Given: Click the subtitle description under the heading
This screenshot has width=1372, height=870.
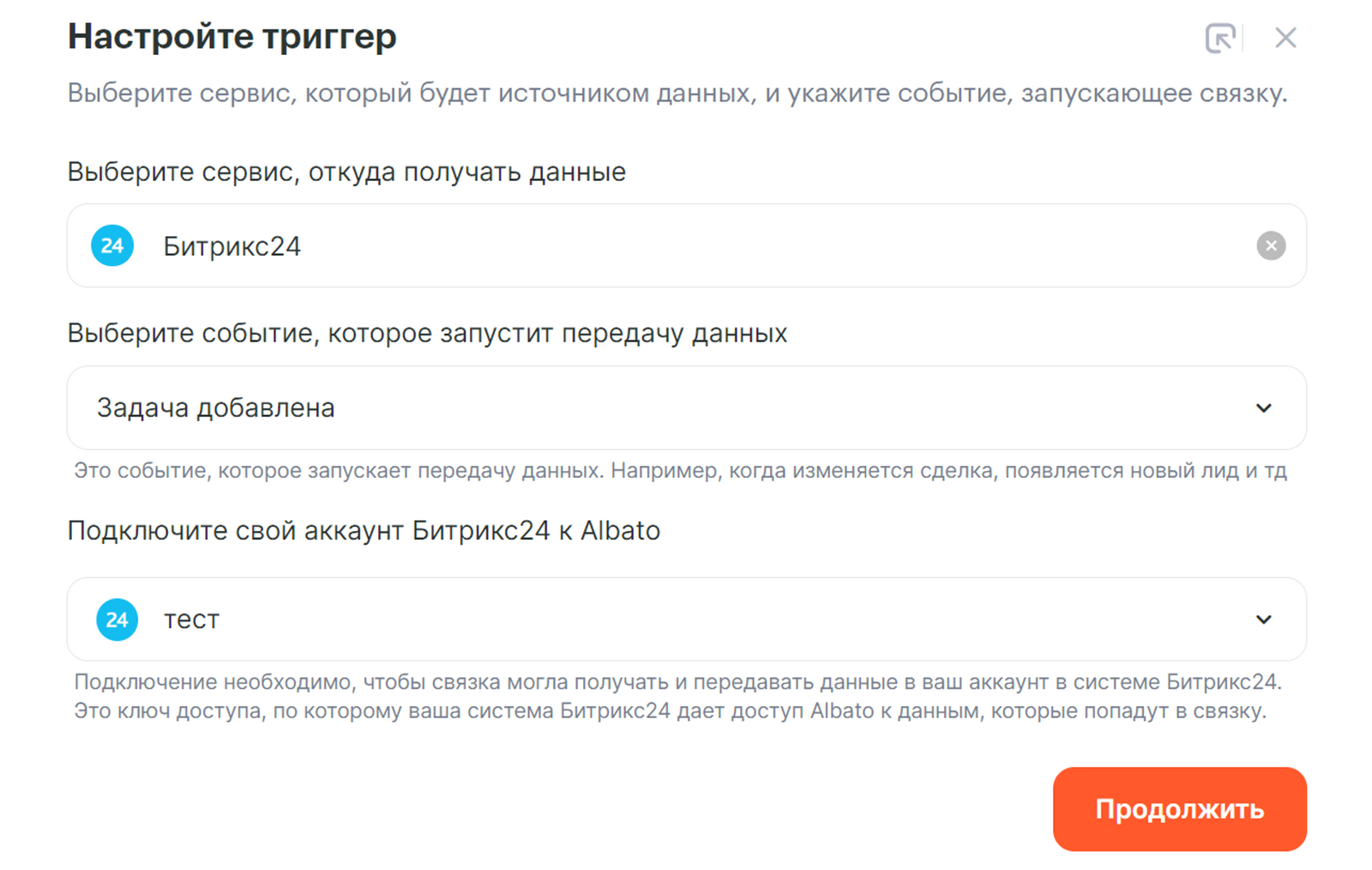Looking at the screenshot, I should click(677, 94).
